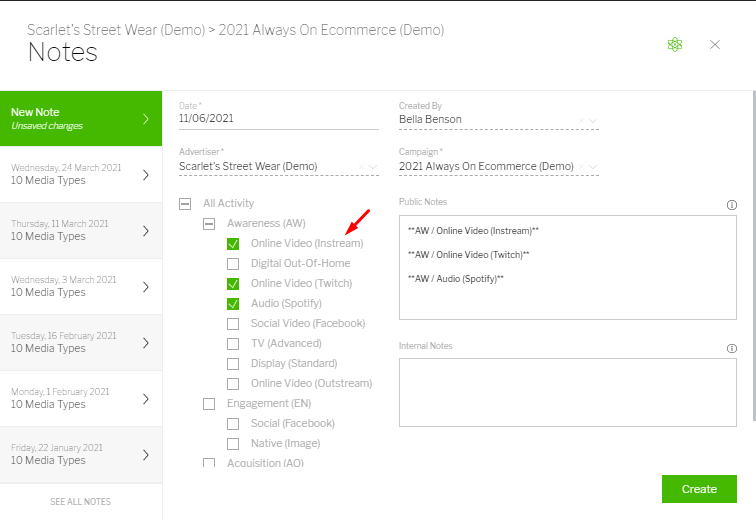
Task: Uncheck Online Video (Instream) checkbox
Action: [233, 244]
